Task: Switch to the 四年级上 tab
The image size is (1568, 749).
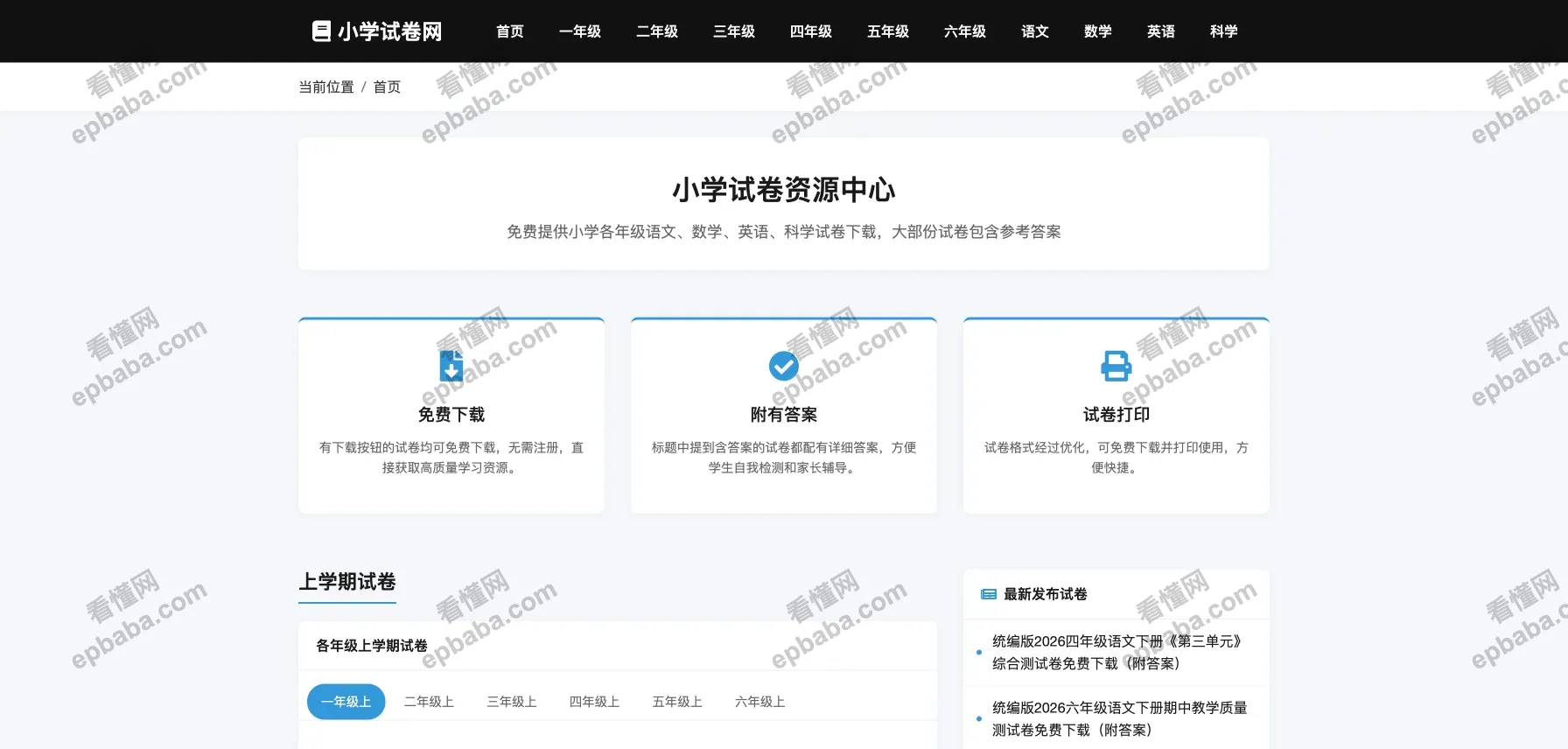Action: coord(594,702)
